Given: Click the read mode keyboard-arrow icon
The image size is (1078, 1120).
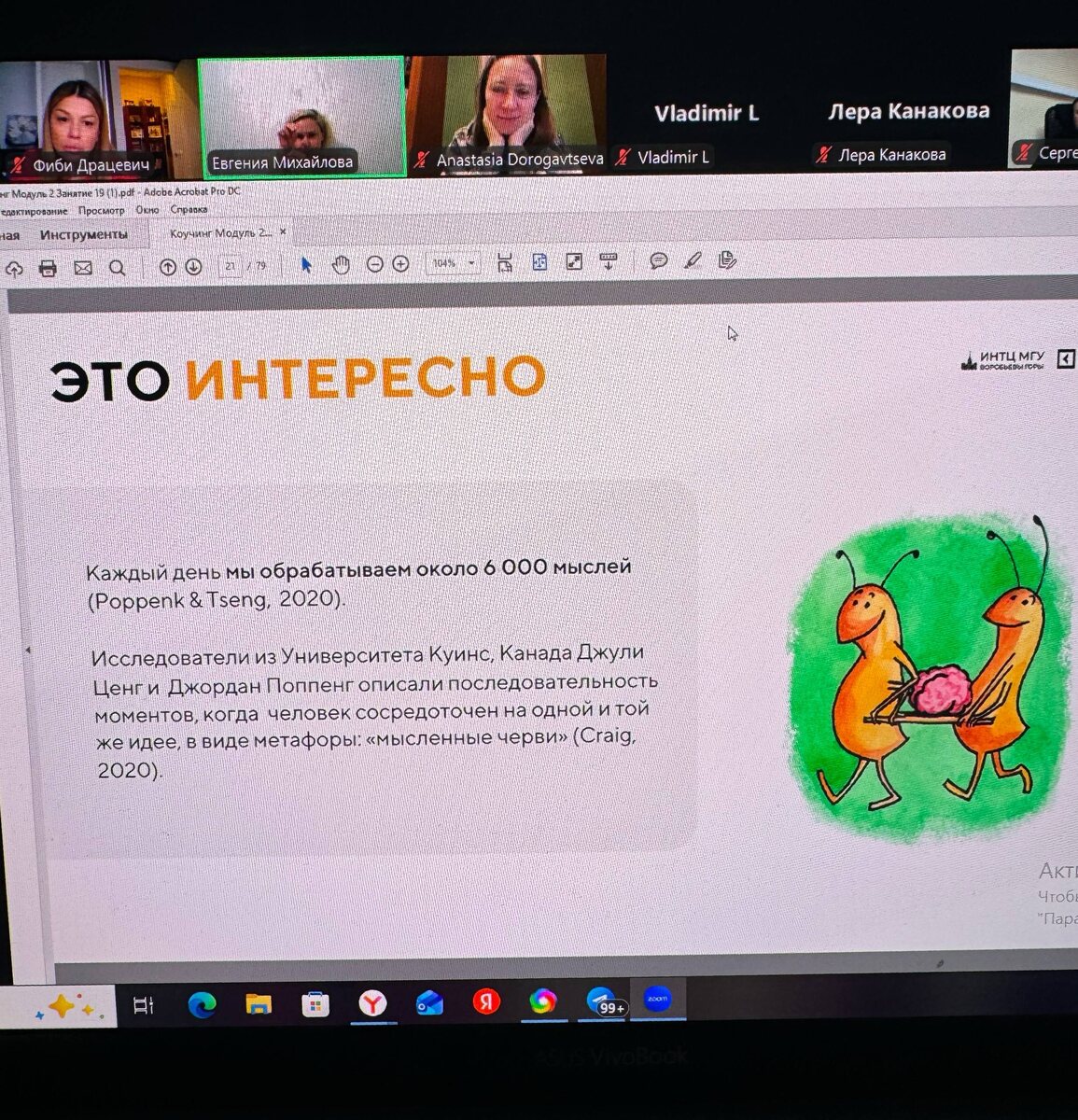Looking at the screenshot, I should click(609, 261).
